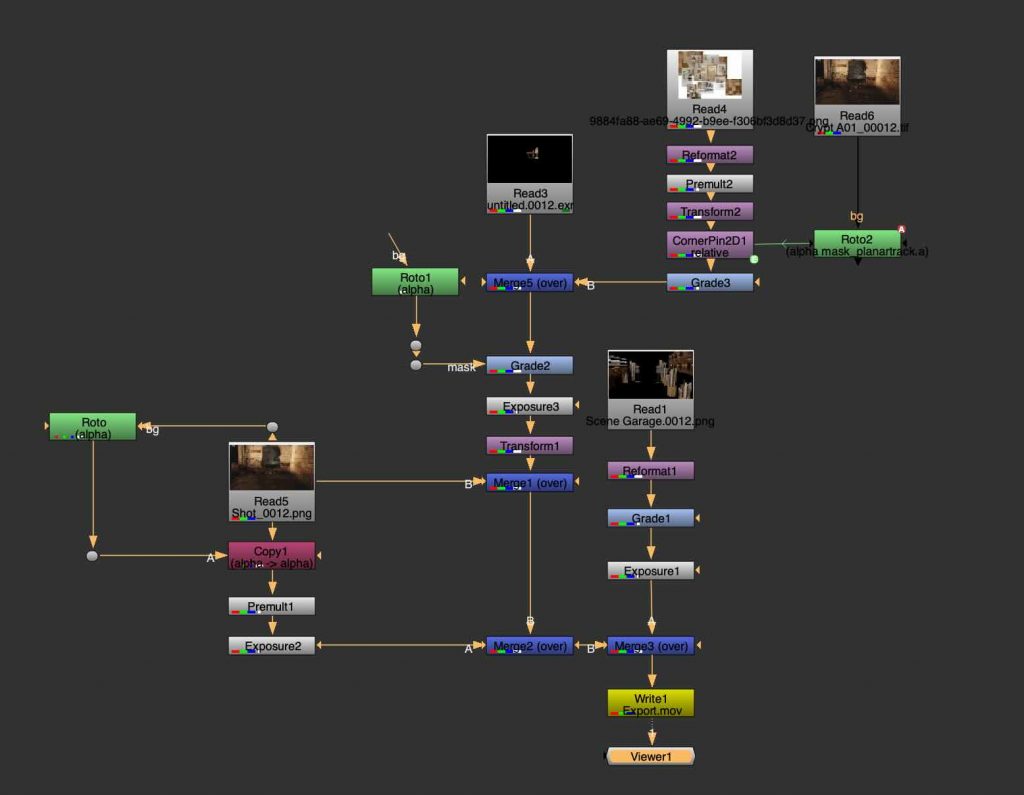Click the CornerPin2D1 node
This screenshot has height=795, width=1024.
point(709,245)
